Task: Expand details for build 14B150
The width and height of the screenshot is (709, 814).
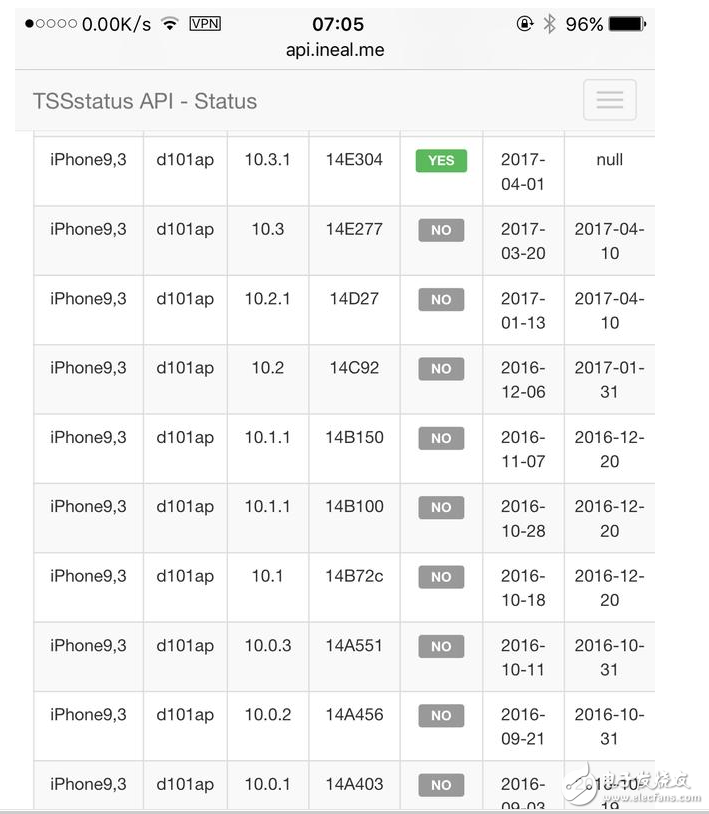Action: pyautogui.click(x=352, y=438)
